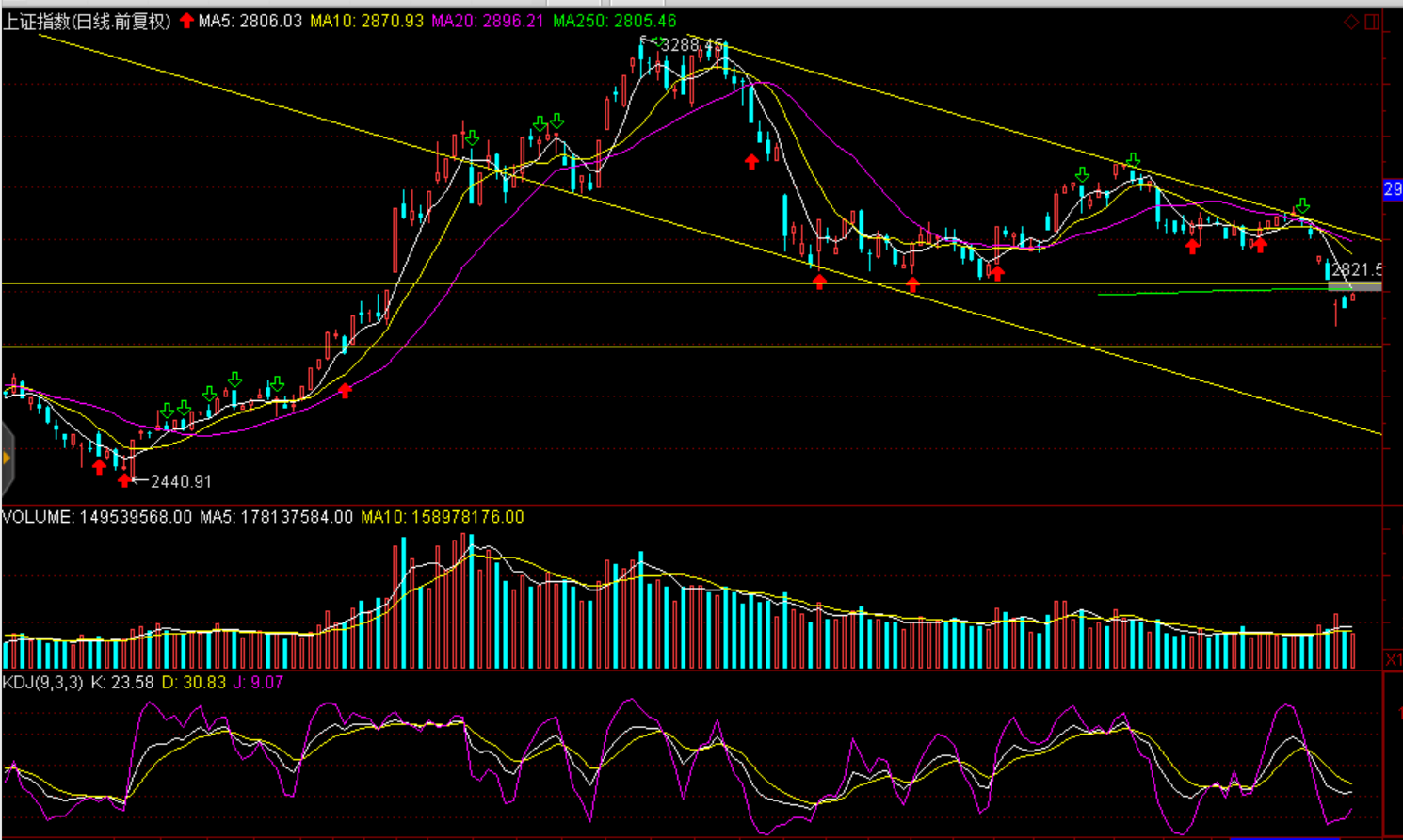The width and height of the screenshot is (1403, 840).
Task: Click the VOLUME indicator label
Action: [x=97, y=517]
